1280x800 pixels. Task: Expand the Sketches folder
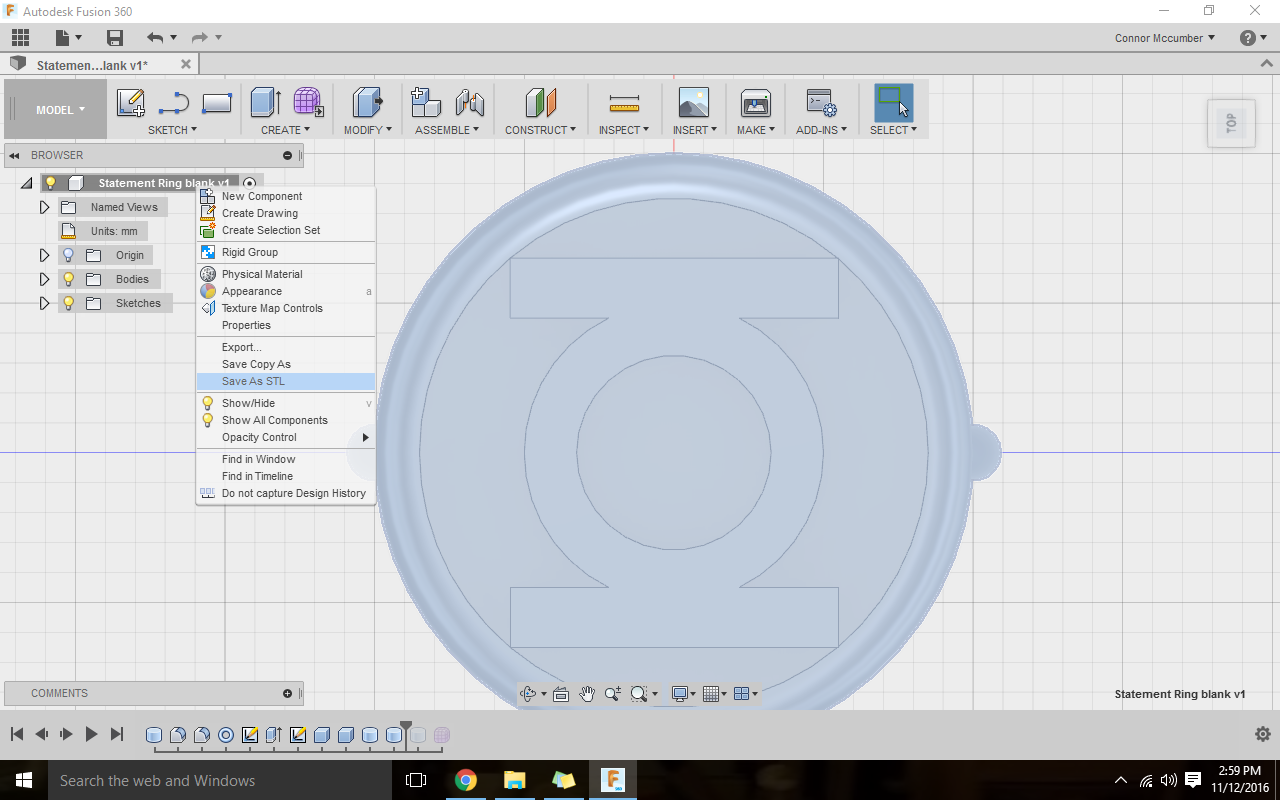tap(44, 303)
